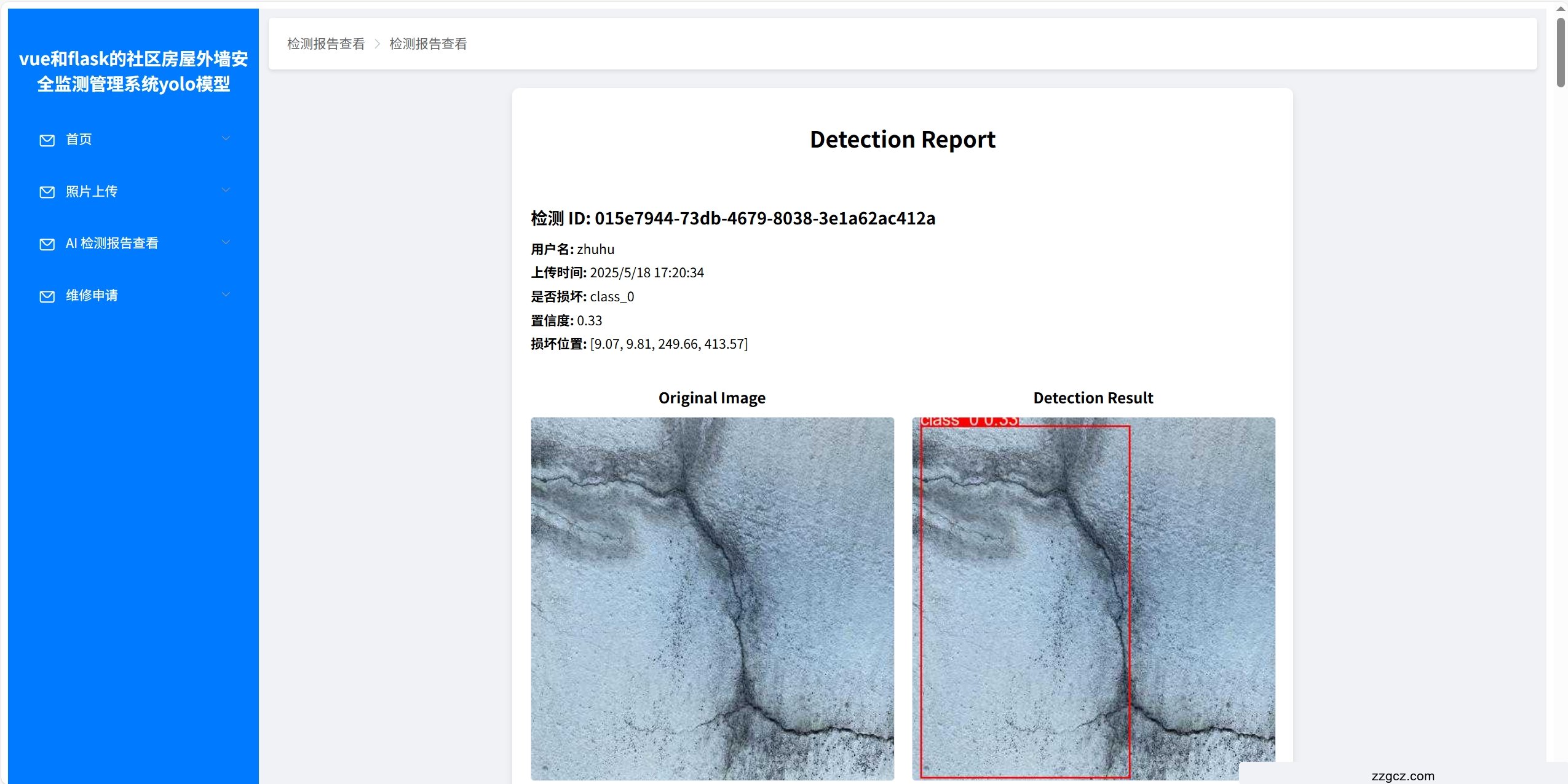The height and width of the screenshot is (784, 1568).
Task: Click first 检测报告查看 breadcrumb link
Action: 326,44
